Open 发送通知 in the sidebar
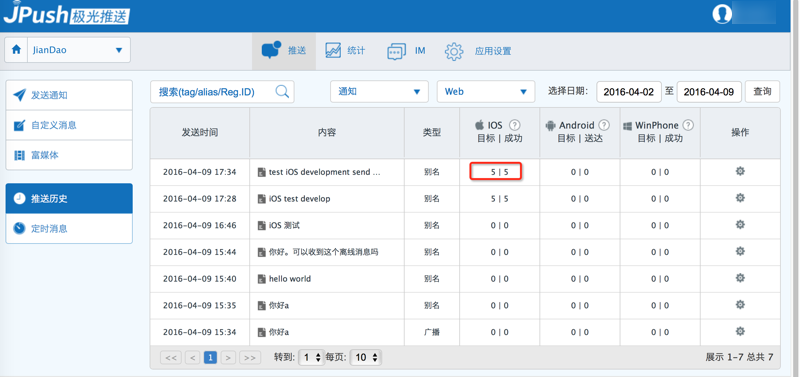 69,95
